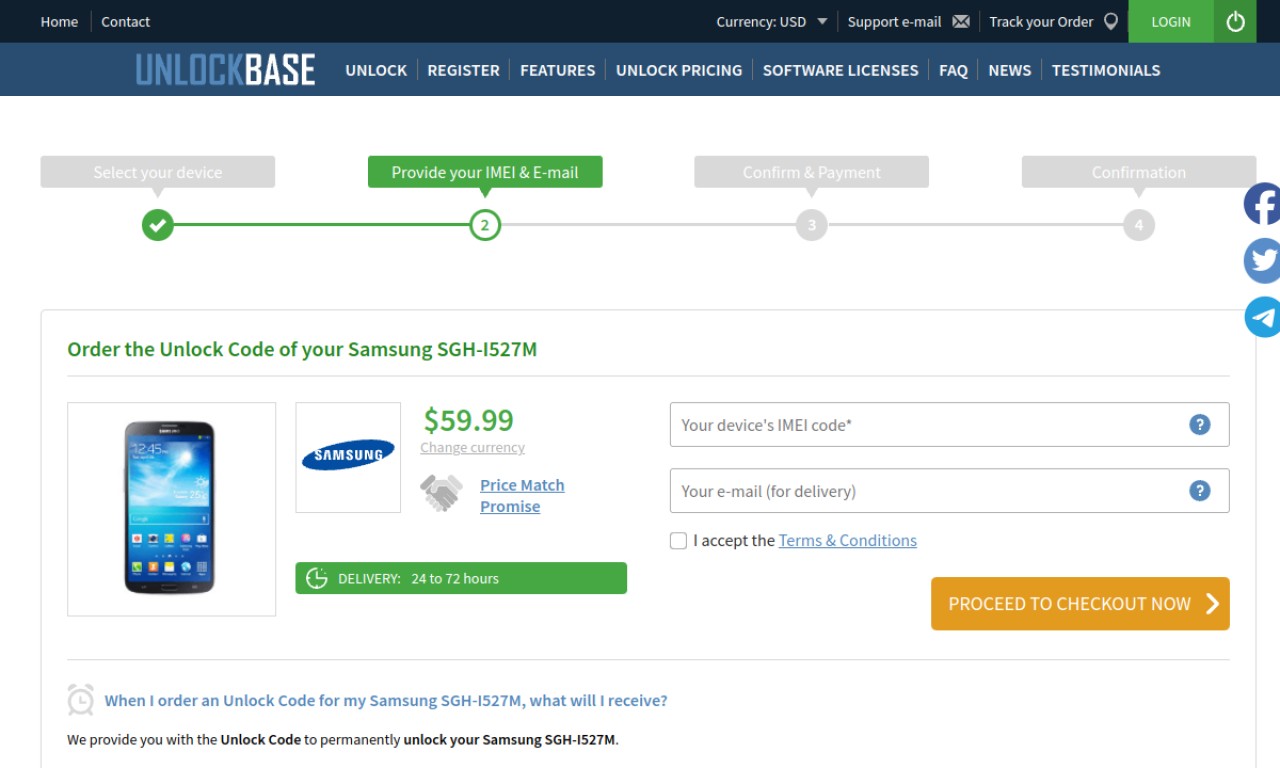Click the IMEI field help question icon

(x=1200, y=425)
